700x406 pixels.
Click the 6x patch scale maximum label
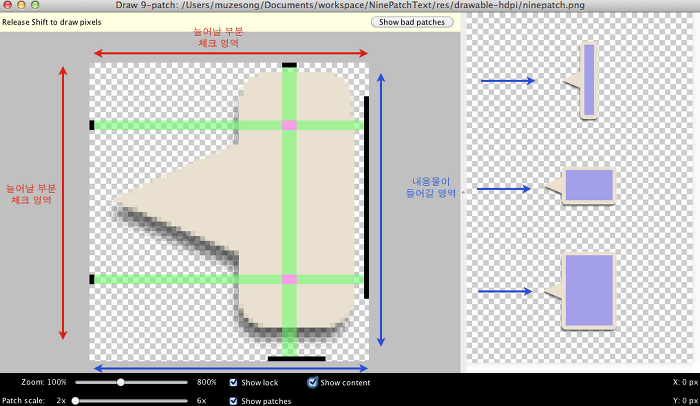201,401
